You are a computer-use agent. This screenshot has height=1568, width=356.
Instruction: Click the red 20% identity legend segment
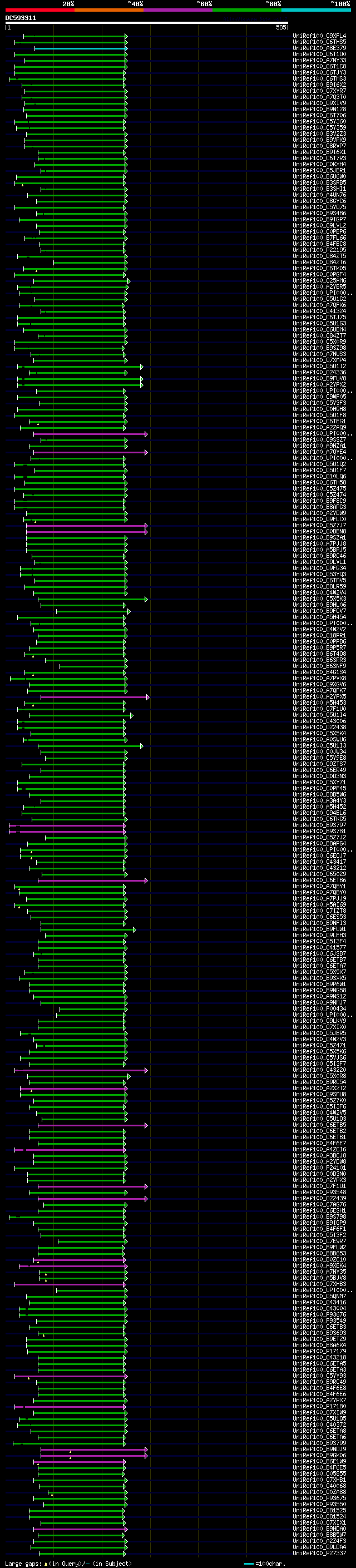39,10
